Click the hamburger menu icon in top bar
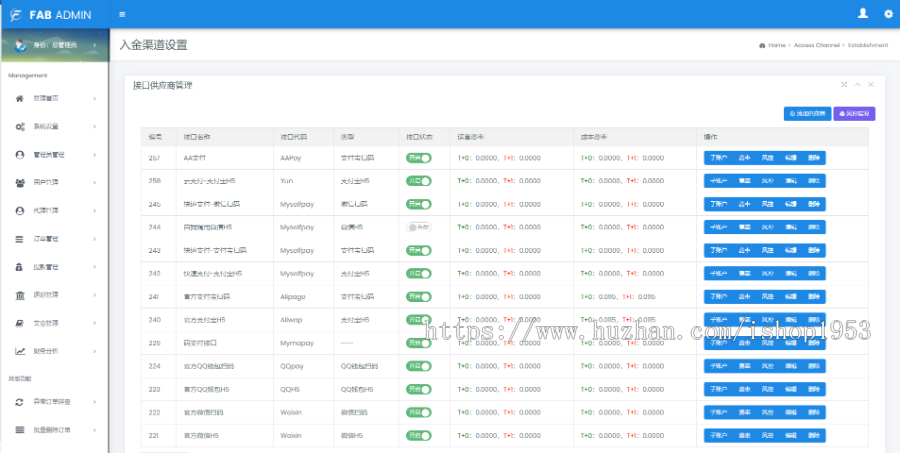 point(122,14)
